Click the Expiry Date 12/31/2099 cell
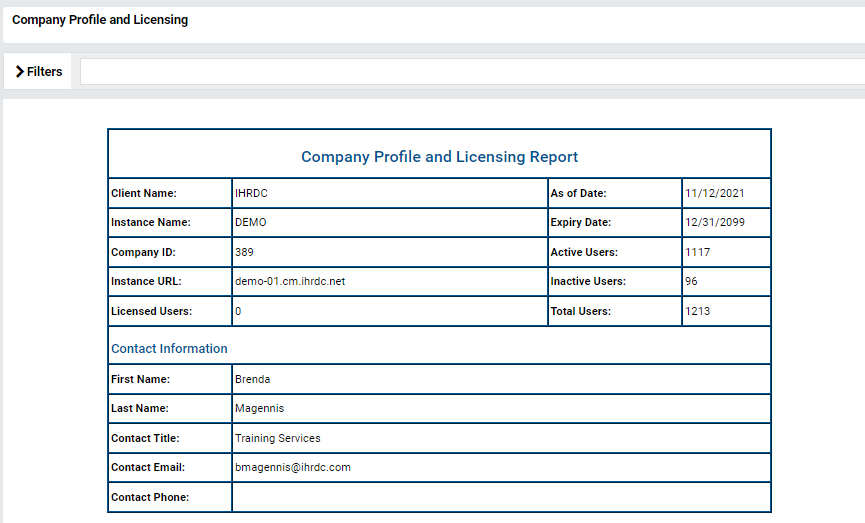 pyautogui.click(x=726, y=222)
